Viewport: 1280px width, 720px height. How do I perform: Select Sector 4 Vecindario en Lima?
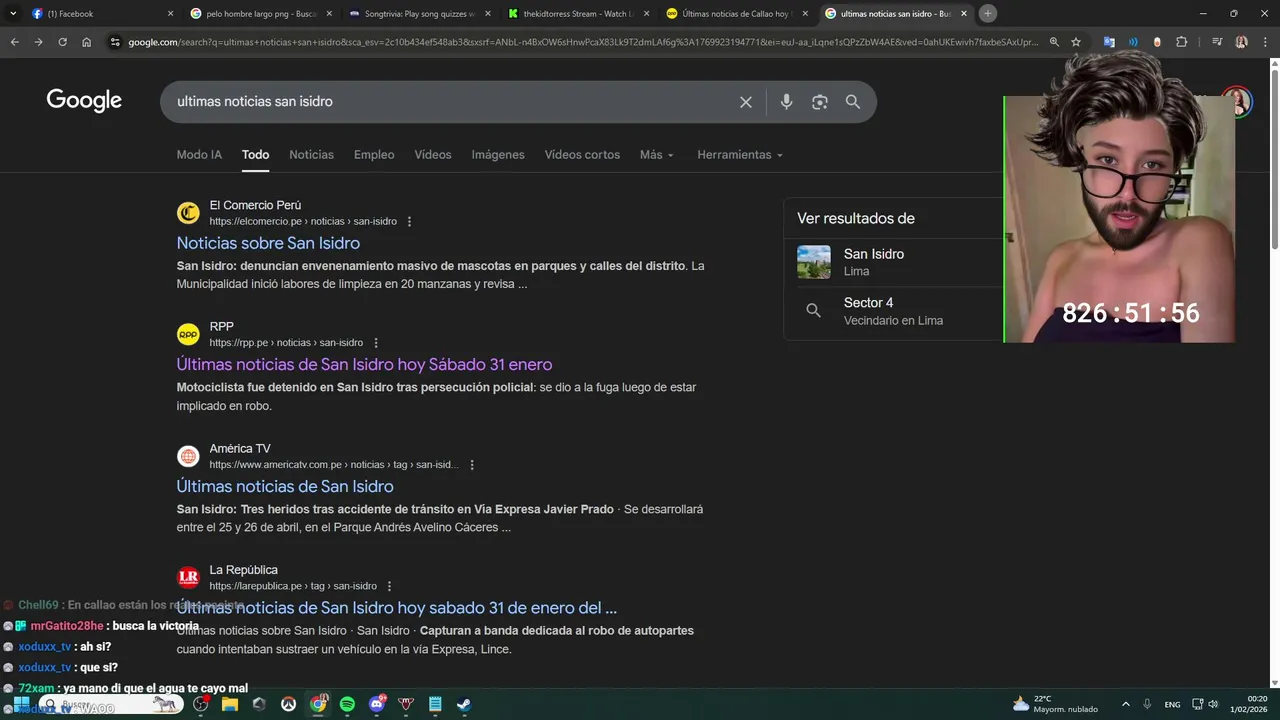pyautogui.click(x=893, y=311)
